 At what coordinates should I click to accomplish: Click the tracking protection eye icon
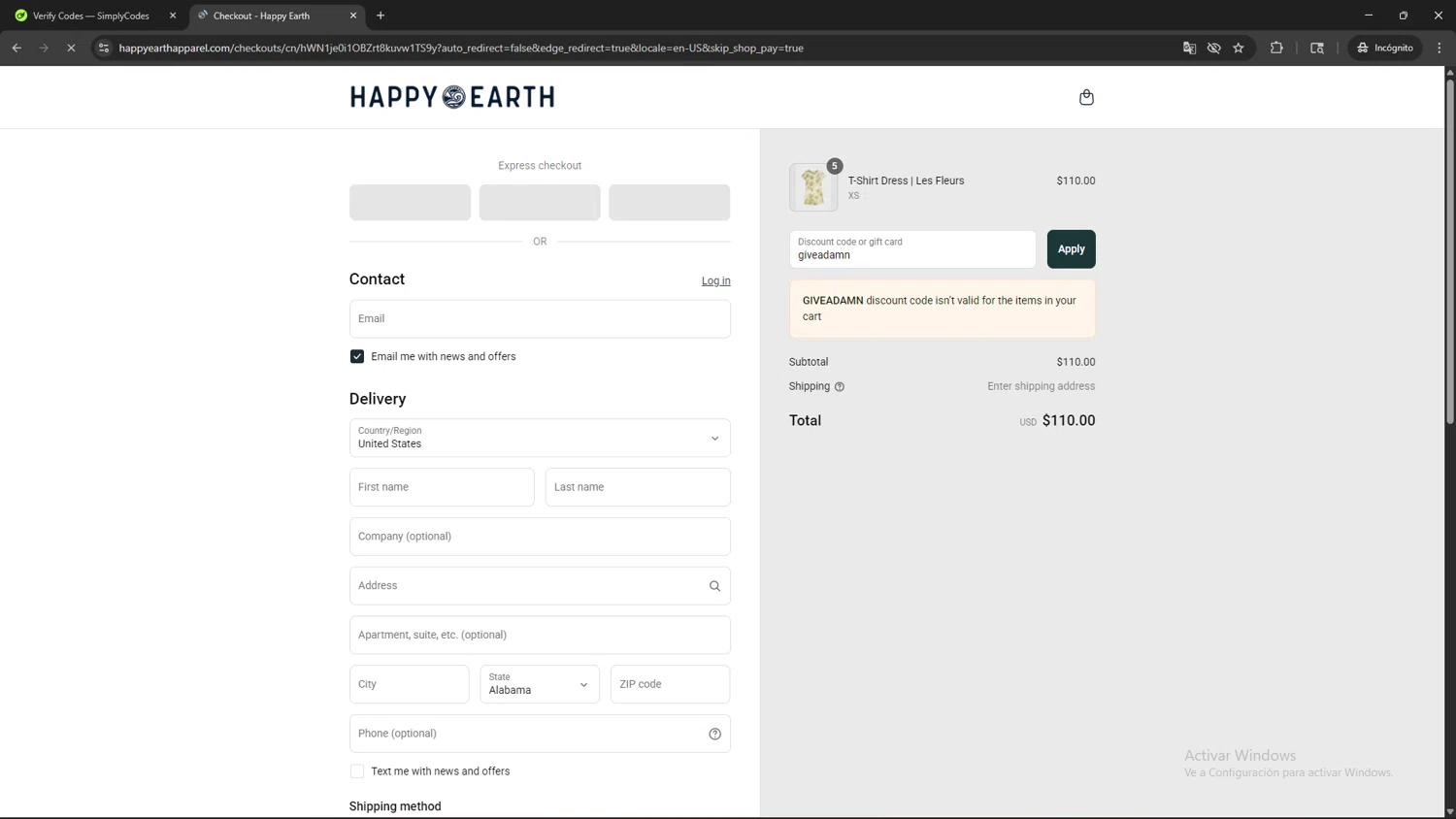(1213, 48)
